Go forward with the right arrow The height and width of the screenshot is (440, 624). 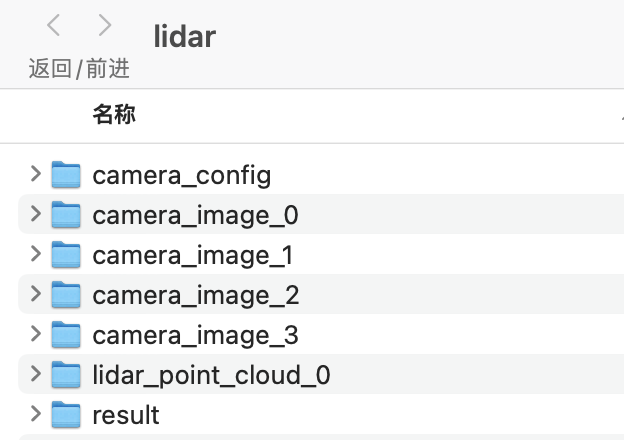[x=105, y=26]
